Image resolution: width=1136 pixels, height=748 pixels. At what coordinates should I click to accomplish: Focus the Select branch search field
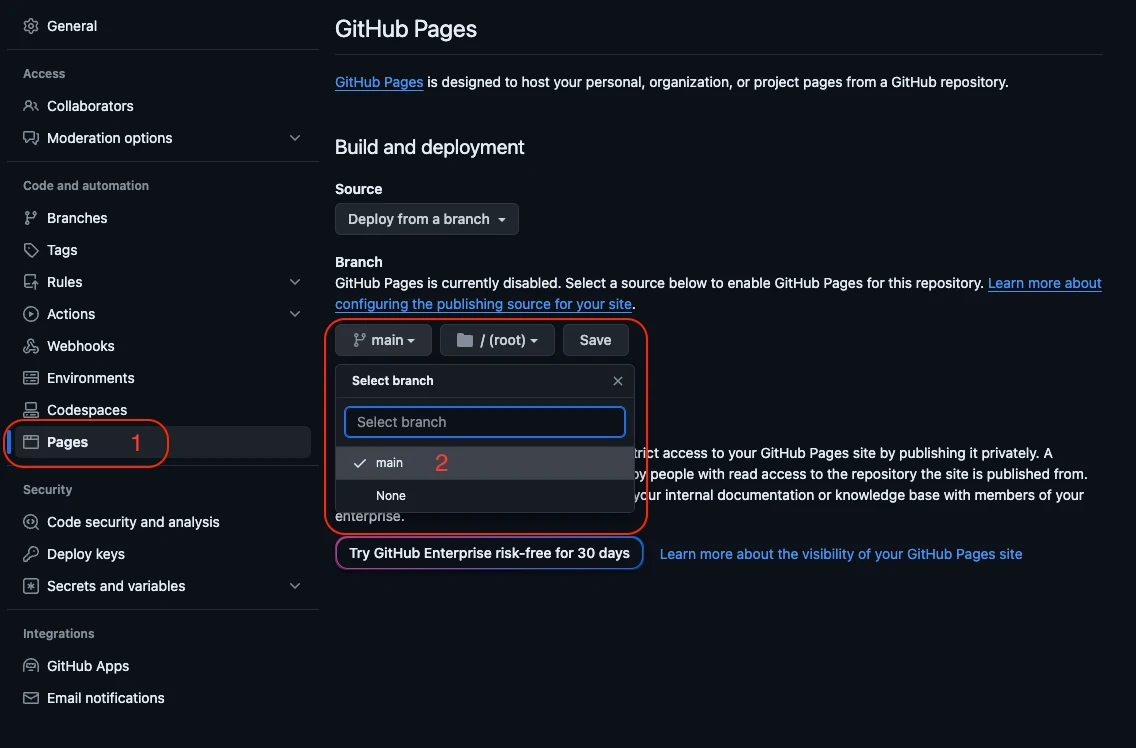(485, 422)
